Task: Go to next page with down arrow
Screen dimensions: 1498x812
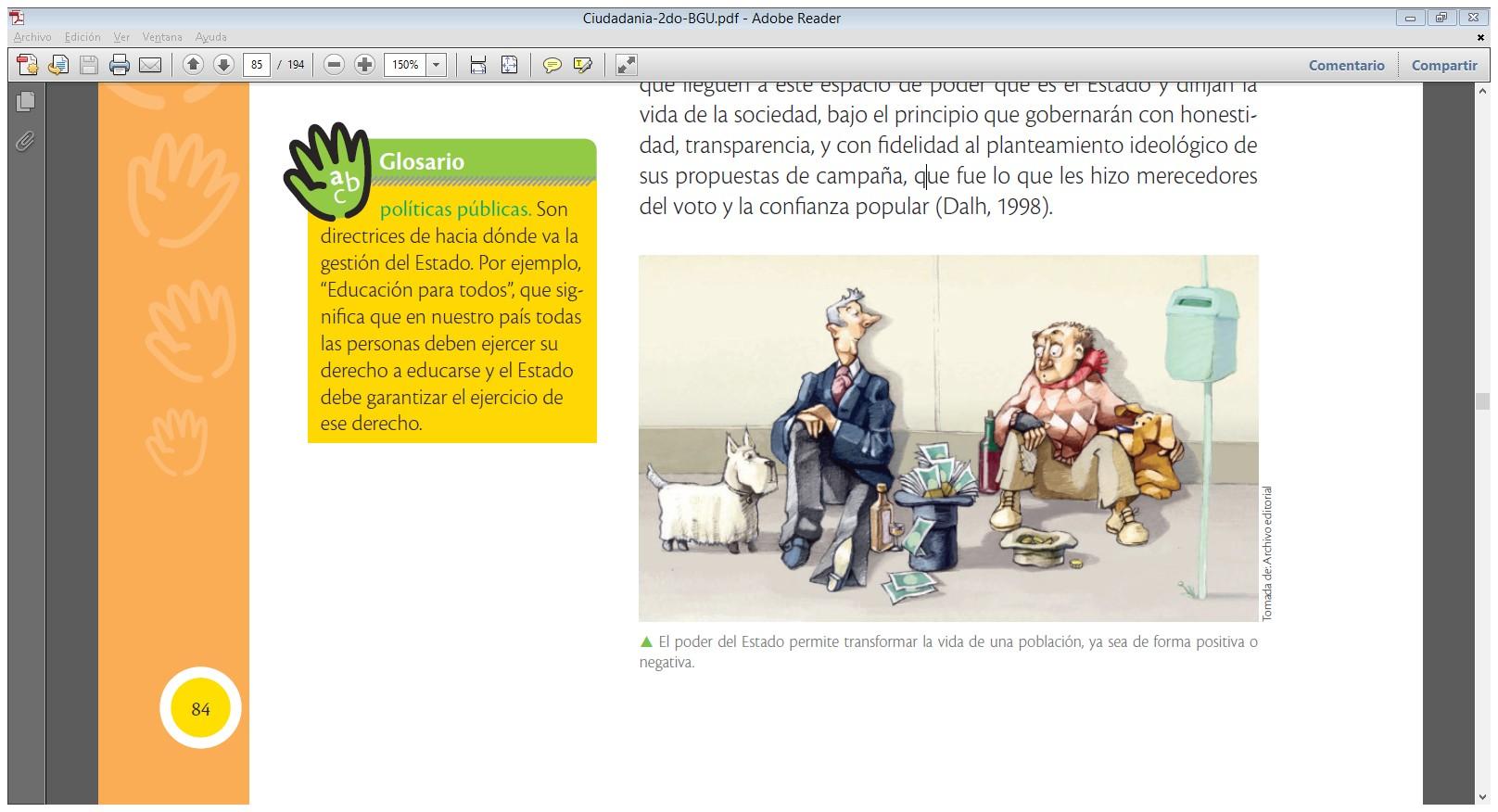Action: [x=223, y=65]
